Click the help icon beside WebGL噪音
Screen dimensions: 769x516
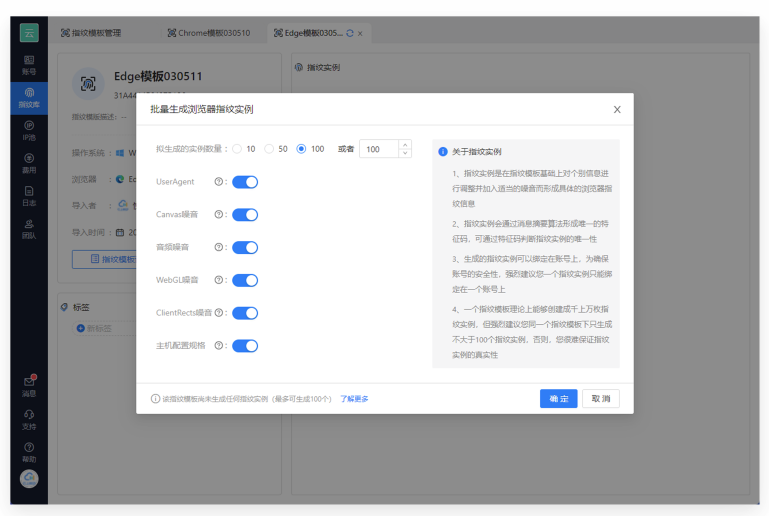218,281
